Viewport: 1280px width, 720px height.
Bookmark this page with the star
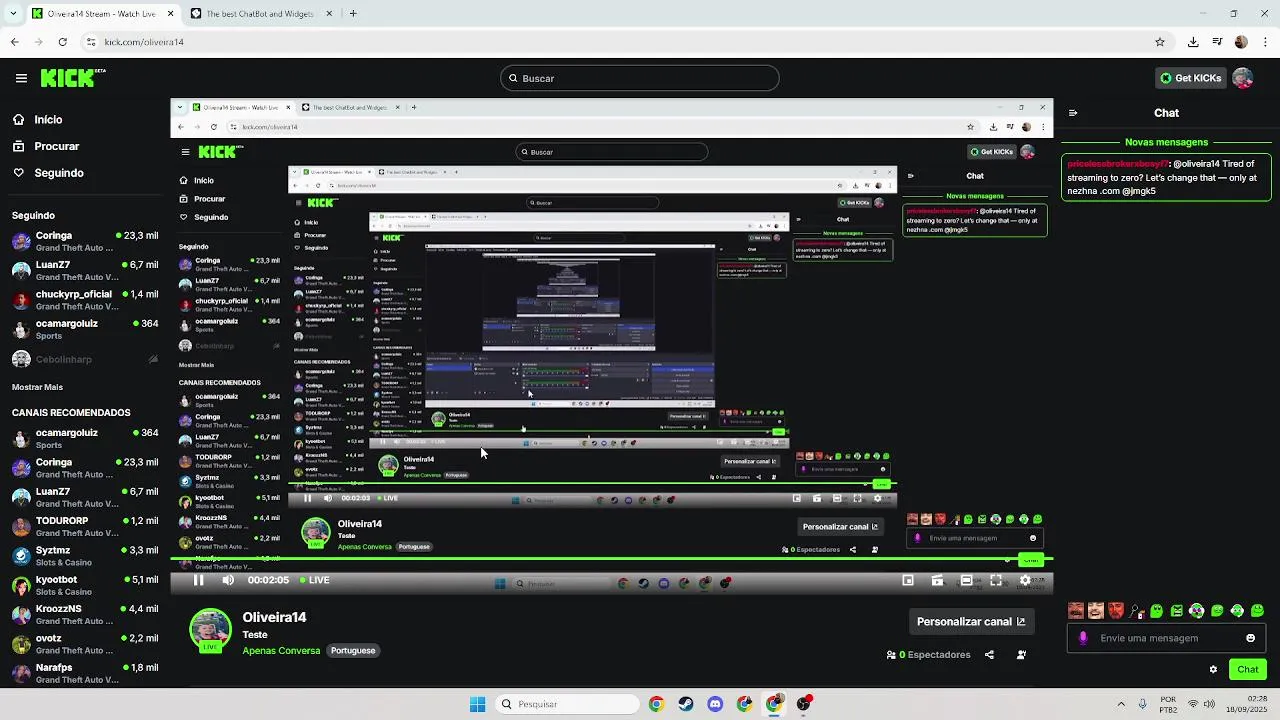(1160, 42)
